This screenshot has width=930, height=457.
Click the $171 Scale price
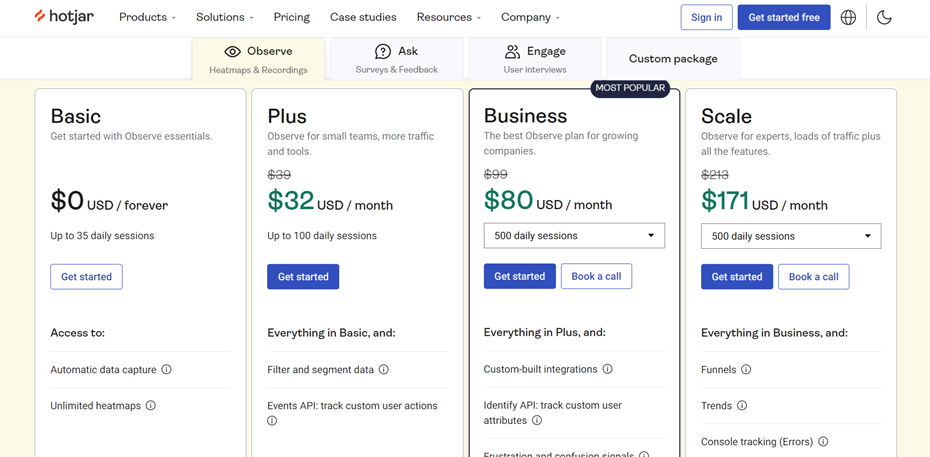[x=725, y=201]
